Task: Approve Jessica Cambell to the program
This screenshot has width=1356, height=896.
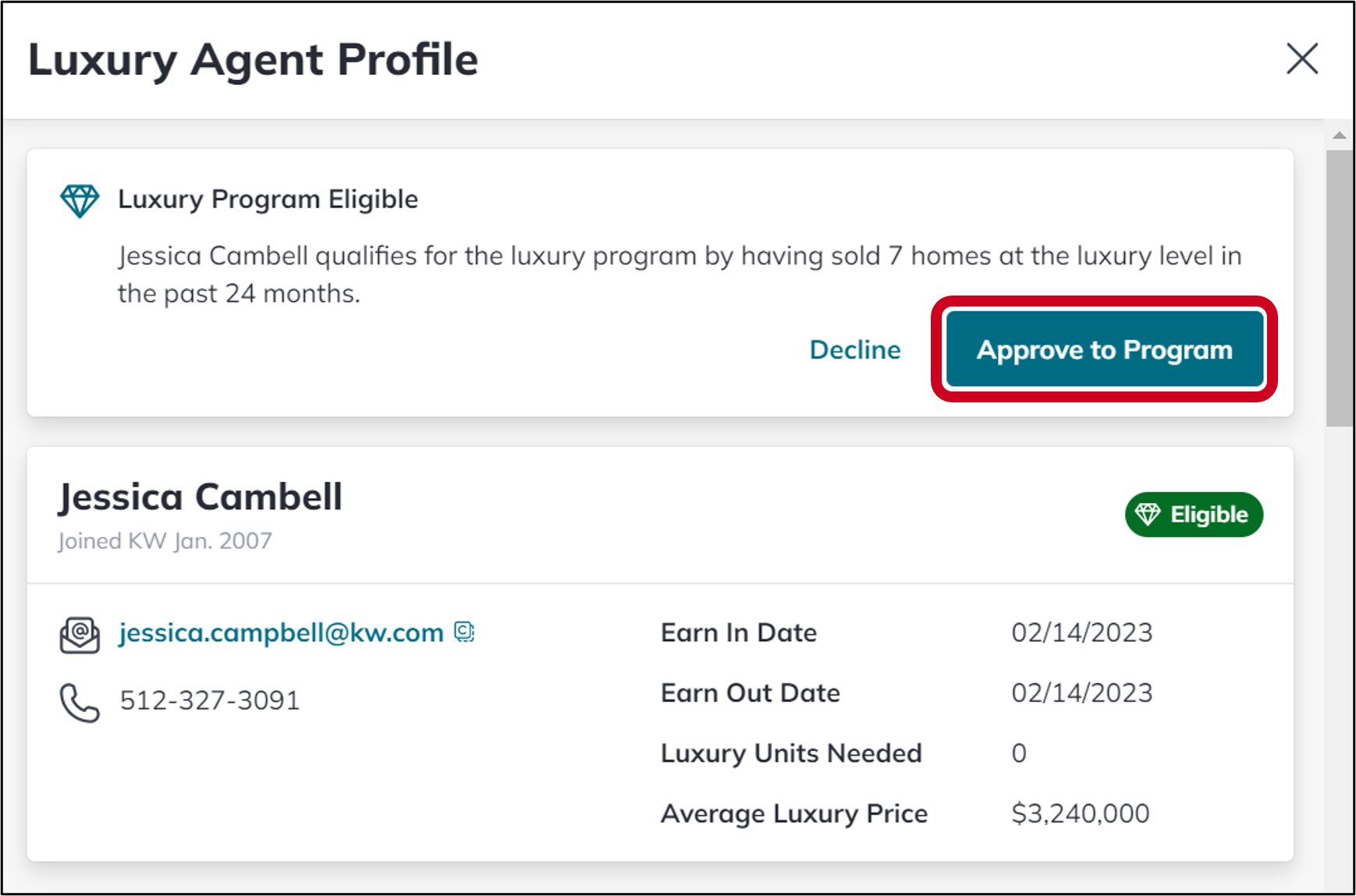Action: coord(1105,349)
